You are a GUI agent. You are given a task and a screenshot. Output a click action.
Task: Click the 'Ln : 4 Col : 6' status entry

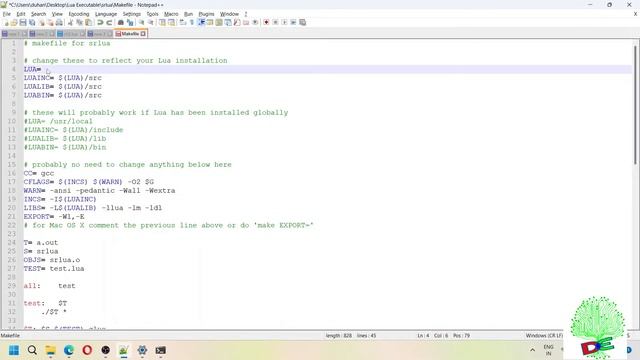[x=433, y=336]
